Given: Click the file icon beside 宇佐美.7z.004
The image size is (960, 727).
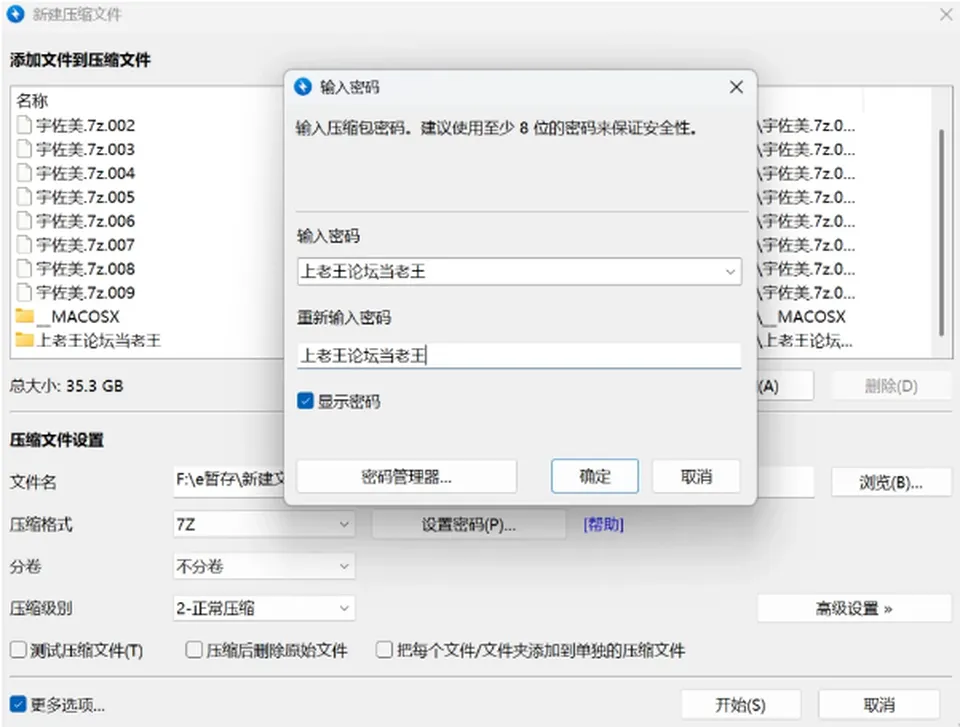Looking at the screenshot, I should tap(24, 173).
